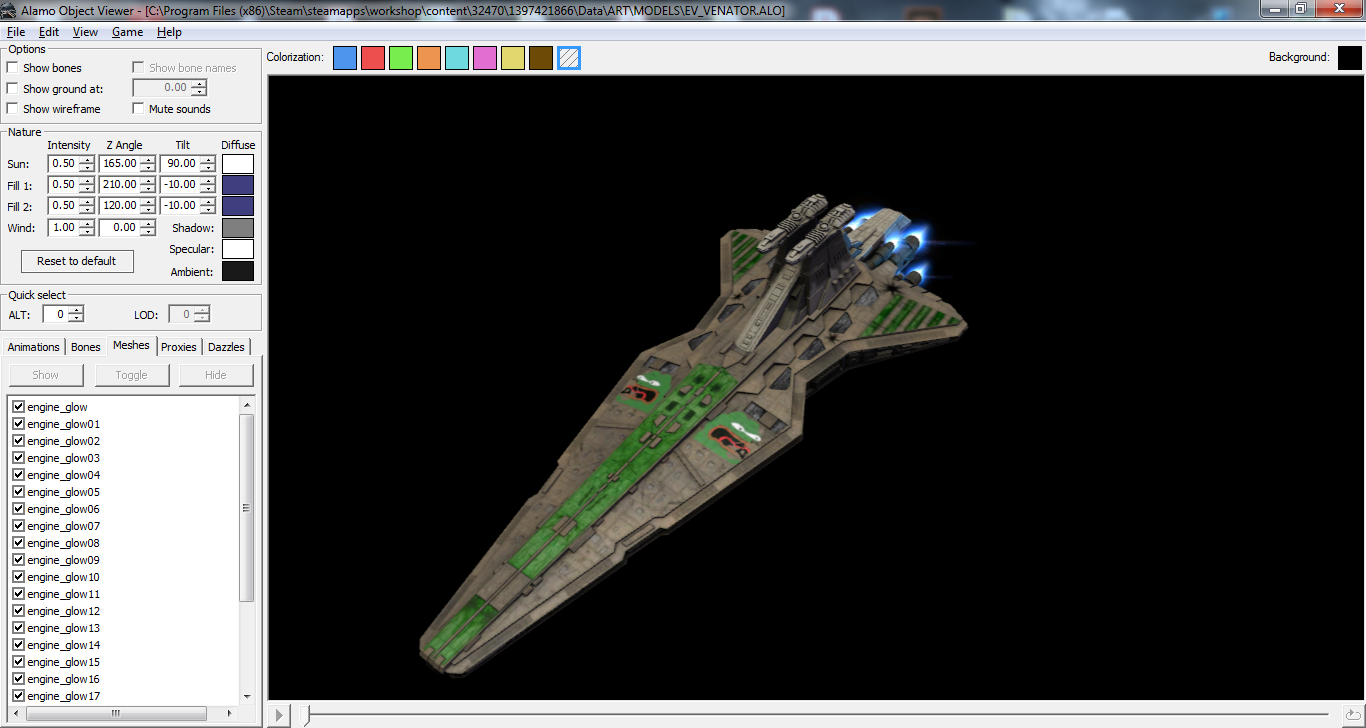Open the View menu
Viewport: 1366px width, 728px height.
click(86, 32)
